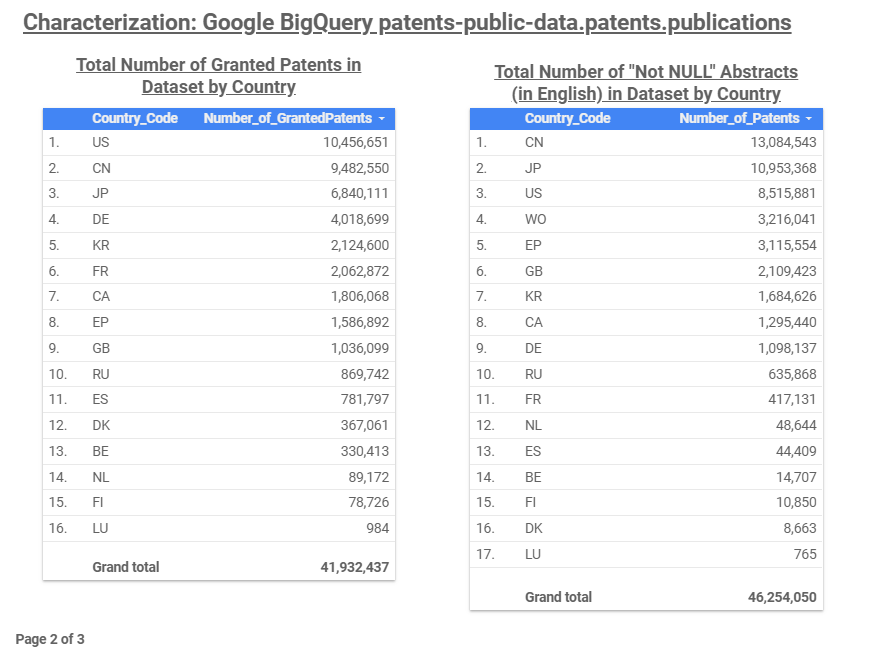The height and width of the screenshot is (659, 881).
Task: Click the Number_of_GrantedPatents column header
Action: 288,118
